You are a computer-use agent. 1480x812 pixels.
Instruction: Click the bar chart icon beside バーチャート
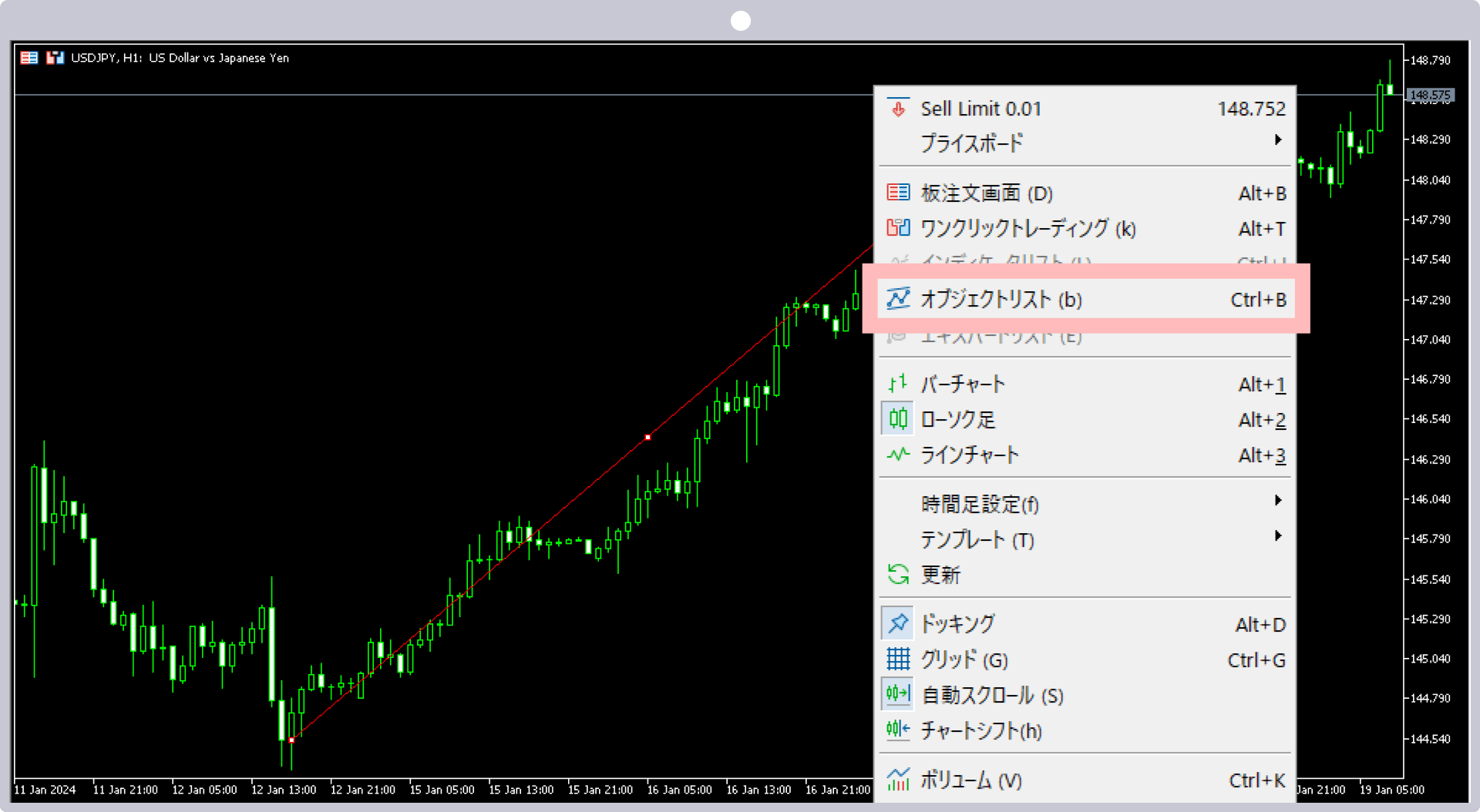point(898,384)
